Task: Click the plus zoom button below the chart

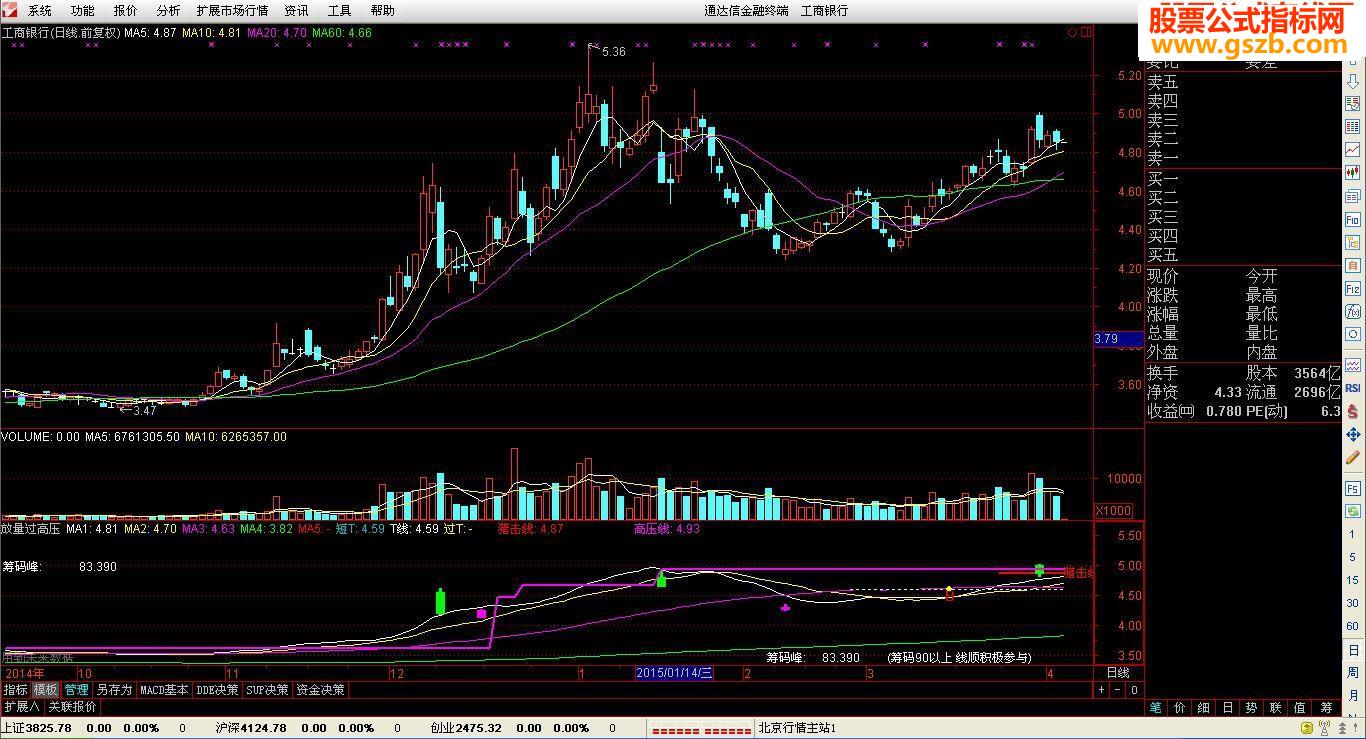Action: pos(1102,690)
